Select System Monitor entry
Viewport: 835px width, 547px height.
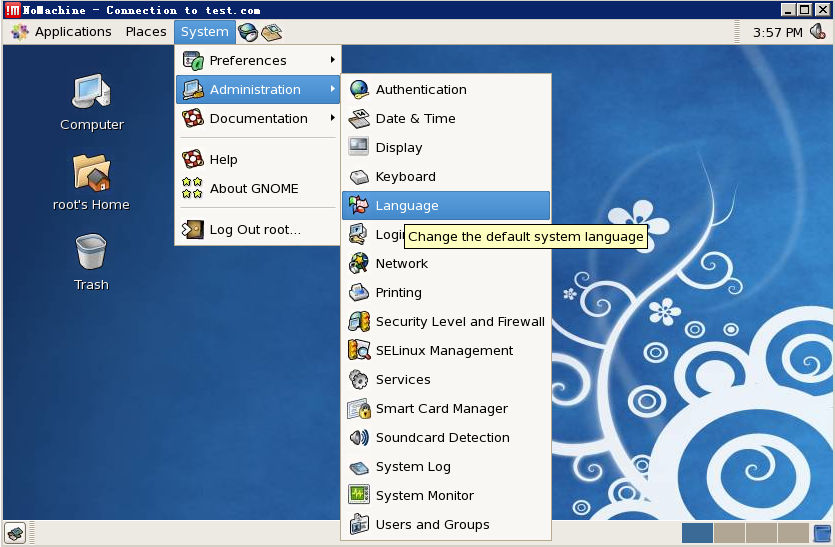tap(446, 495)
